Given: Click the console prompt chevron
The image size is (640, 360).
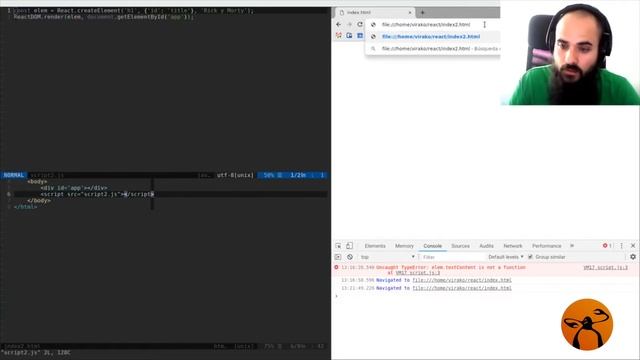Looking at the screenshot, I should coord(337,296).
